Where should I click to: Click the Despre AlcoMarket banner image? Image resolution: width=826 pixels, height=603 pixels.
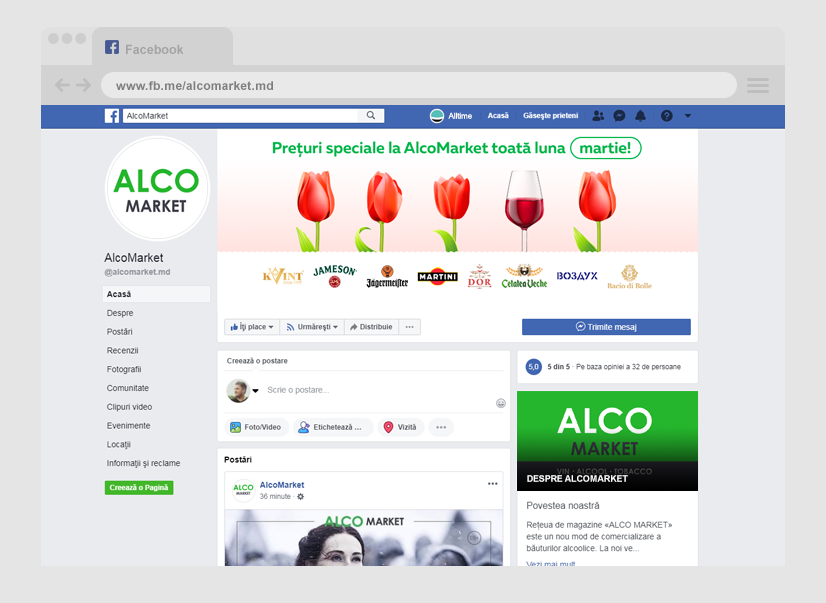pyautogui.click(x=607, y=441)
